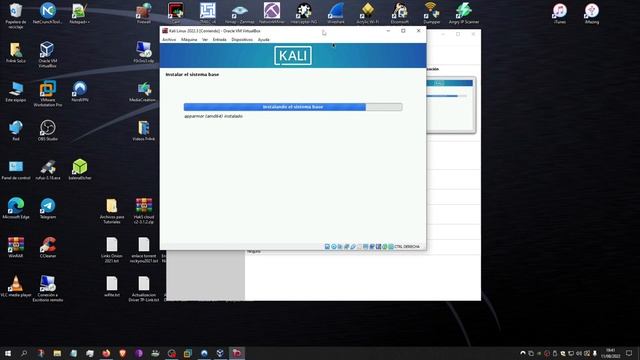Open the notification center icon
640x360 pixels.
pos(629,353)
